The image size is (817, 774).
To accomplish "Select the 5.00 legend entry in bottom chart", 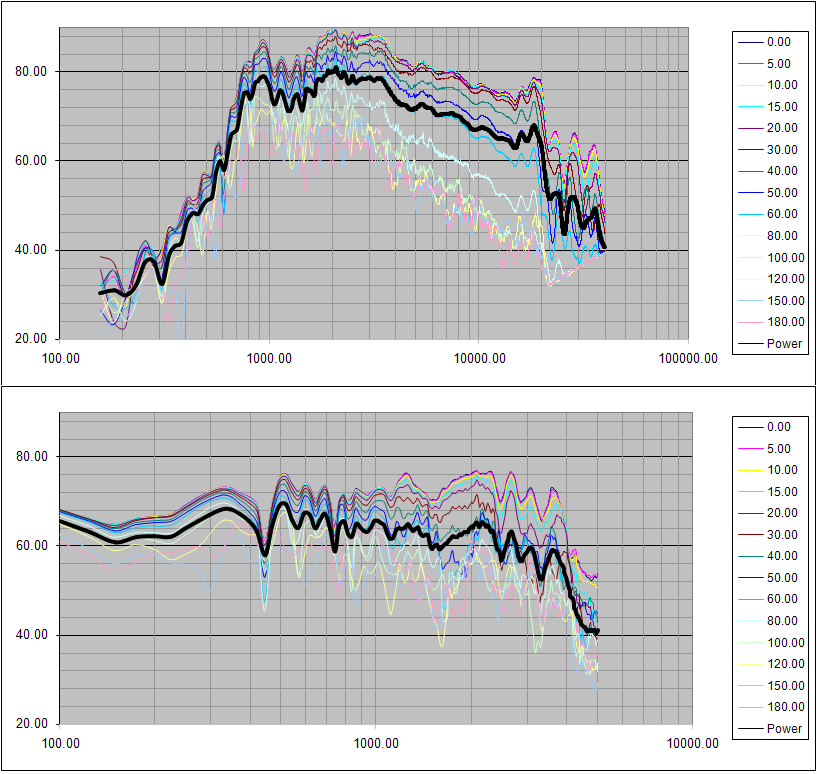I will click(765, 449).
